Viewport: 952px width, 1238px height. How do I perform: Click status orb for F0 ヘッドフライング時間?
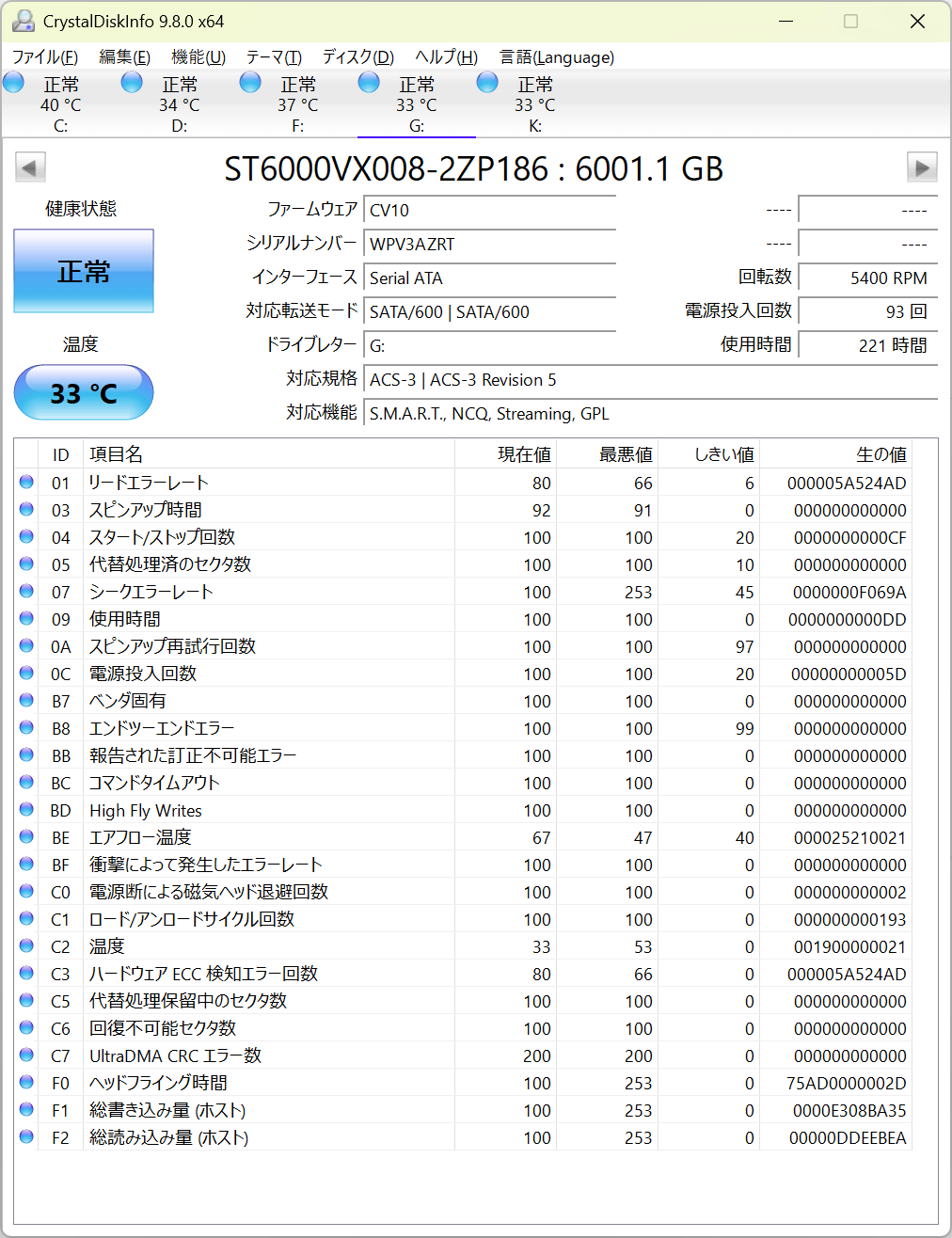pyautogui.click(x=26, y=1083)
